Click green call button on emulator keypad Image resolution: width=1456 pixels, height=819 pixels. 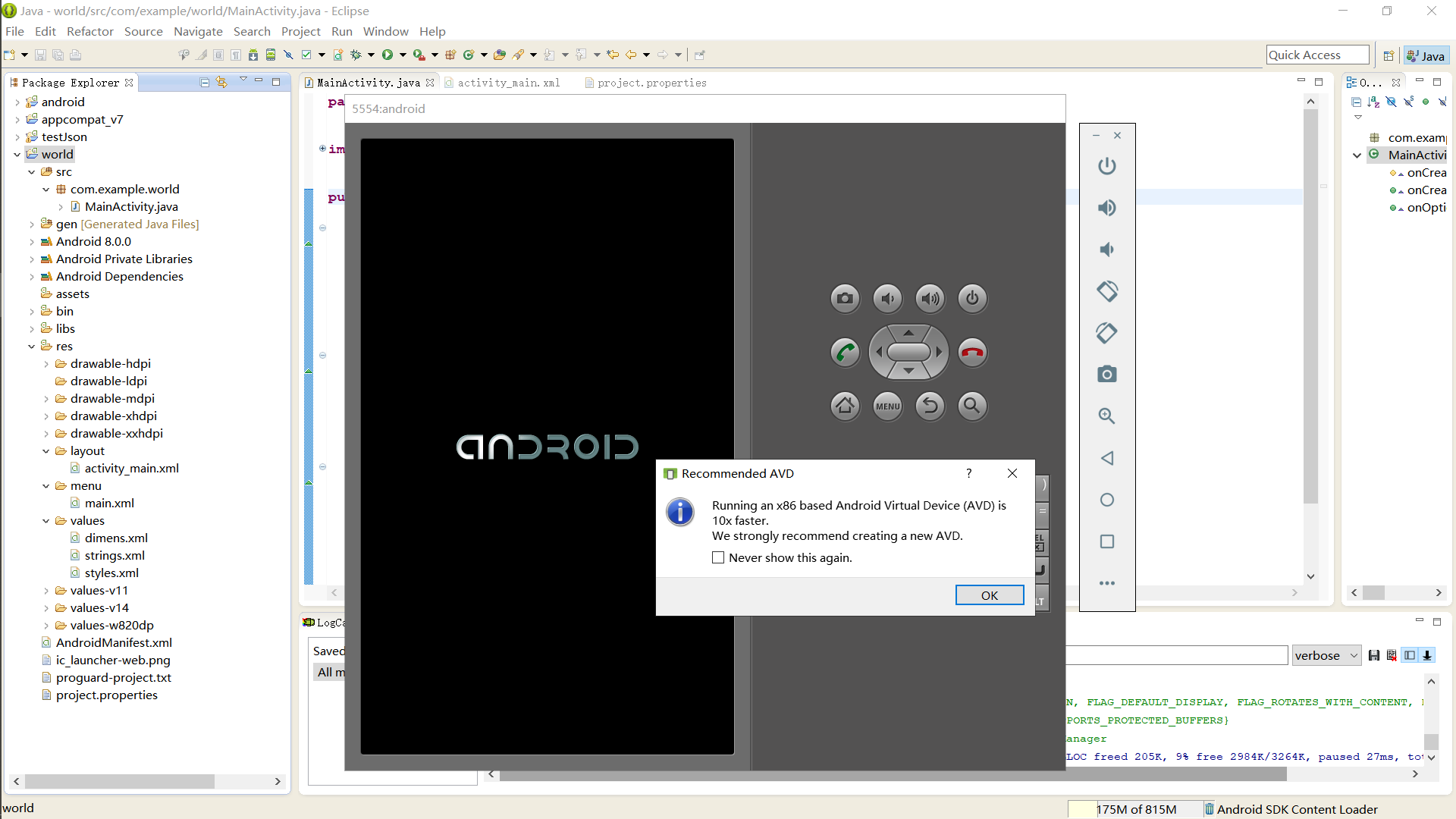click(845, 353)
